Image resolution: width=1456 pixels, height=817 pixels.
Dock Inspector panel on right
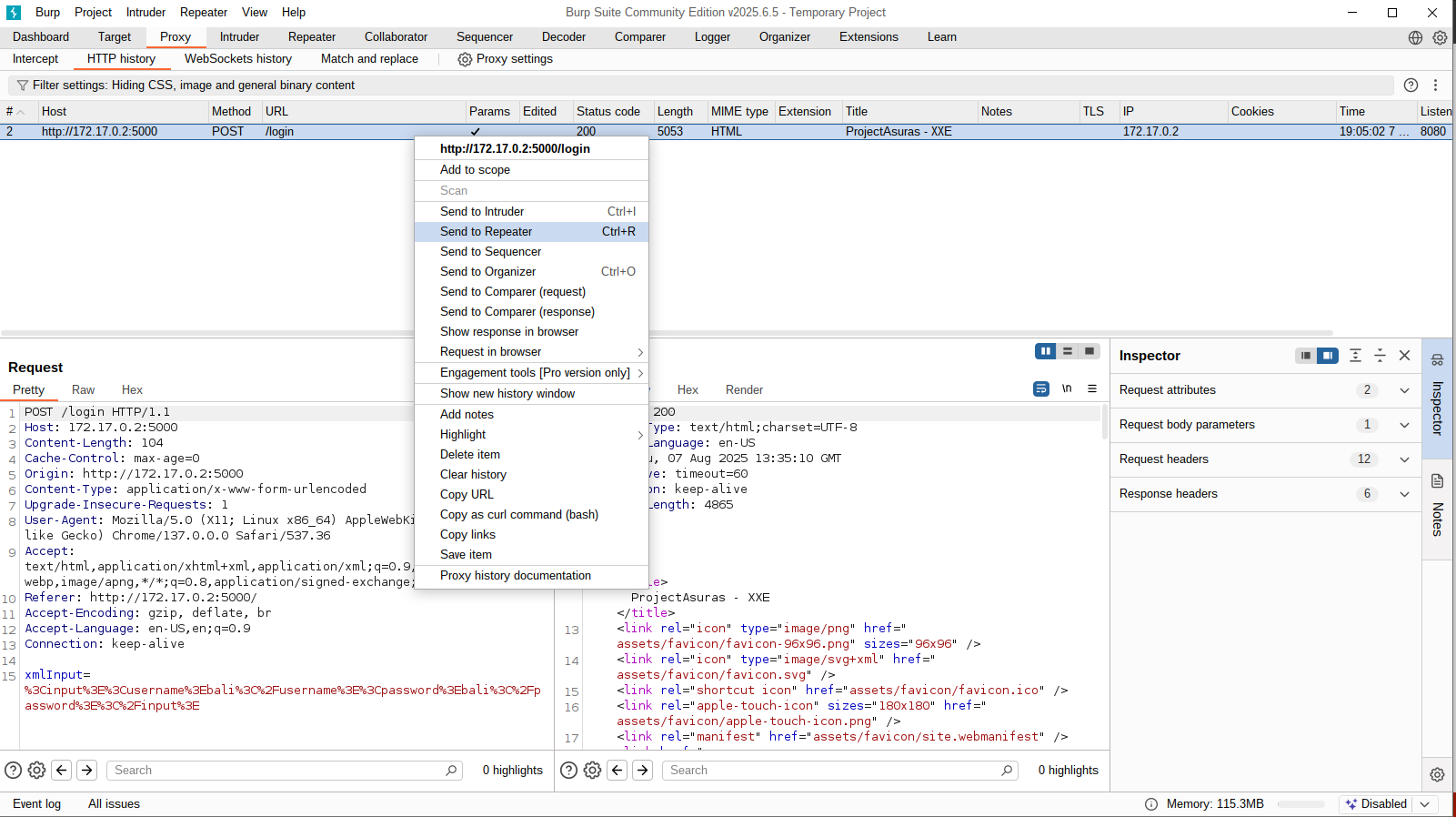point(1328,356)
